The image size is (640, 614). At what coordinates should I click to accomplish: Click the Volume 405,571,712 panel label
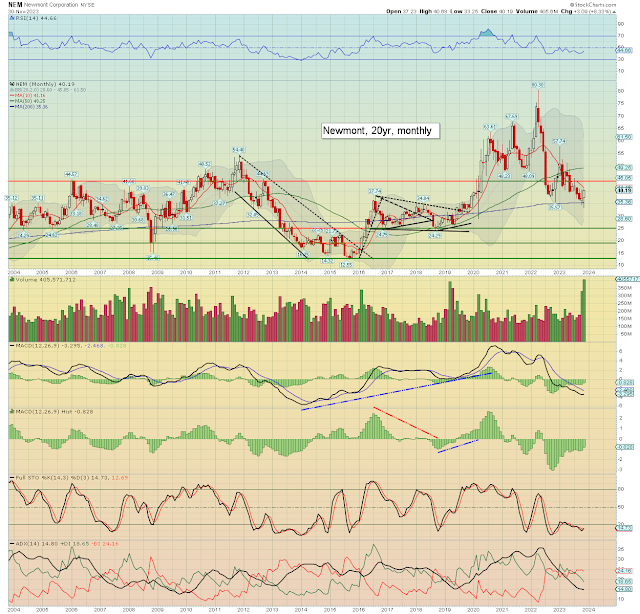pos(43,280)
